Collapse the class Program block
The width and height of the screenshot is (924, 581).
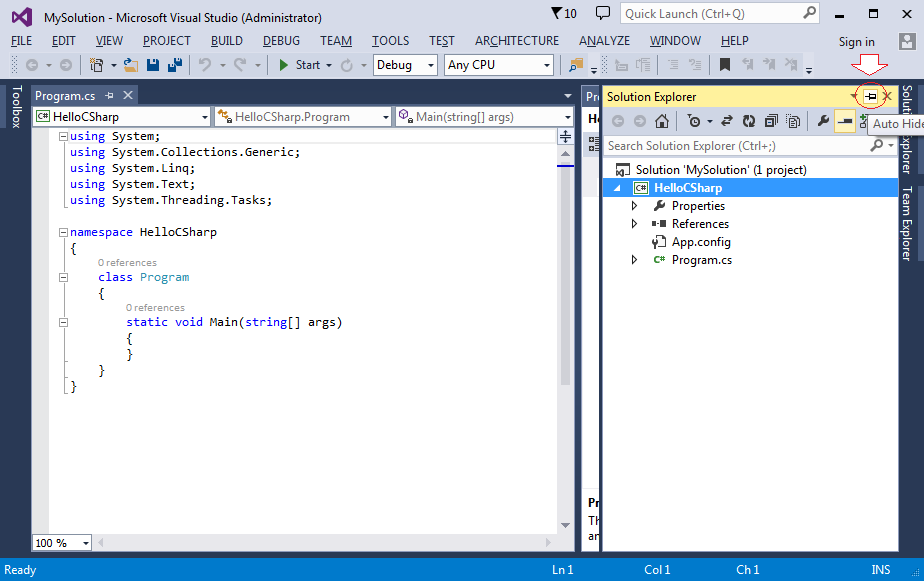pos(63,278)
